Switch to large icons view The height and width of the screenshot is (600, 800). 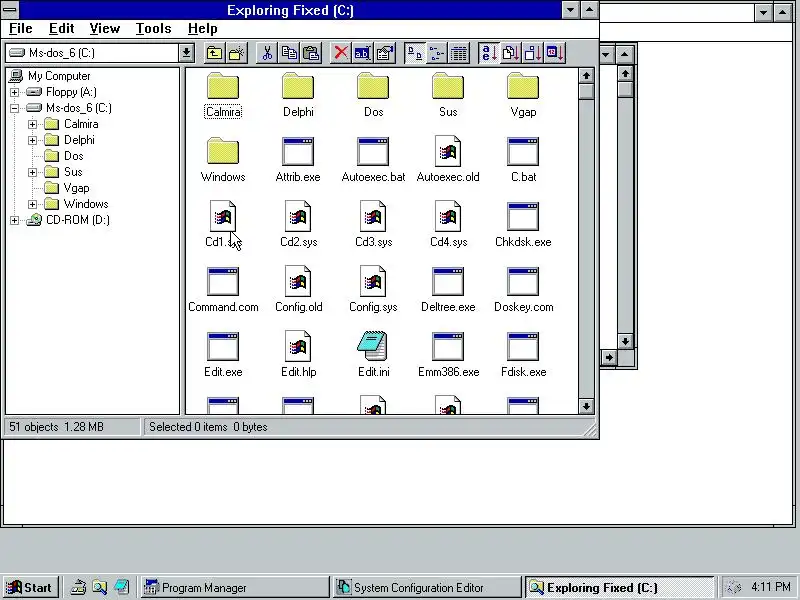(x=415, y=53)
